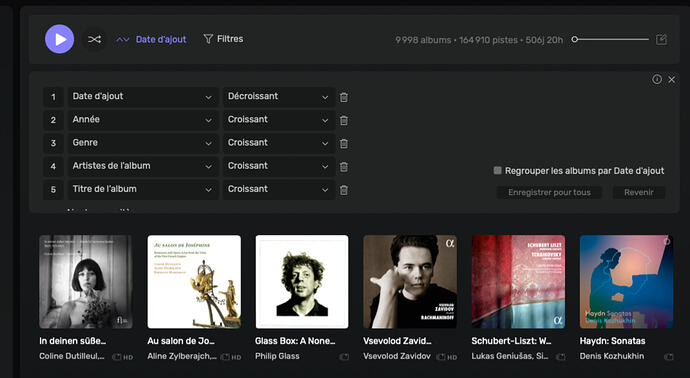
Task: Open artist Denis Kozhukhin
Action: tap(612, 356)
